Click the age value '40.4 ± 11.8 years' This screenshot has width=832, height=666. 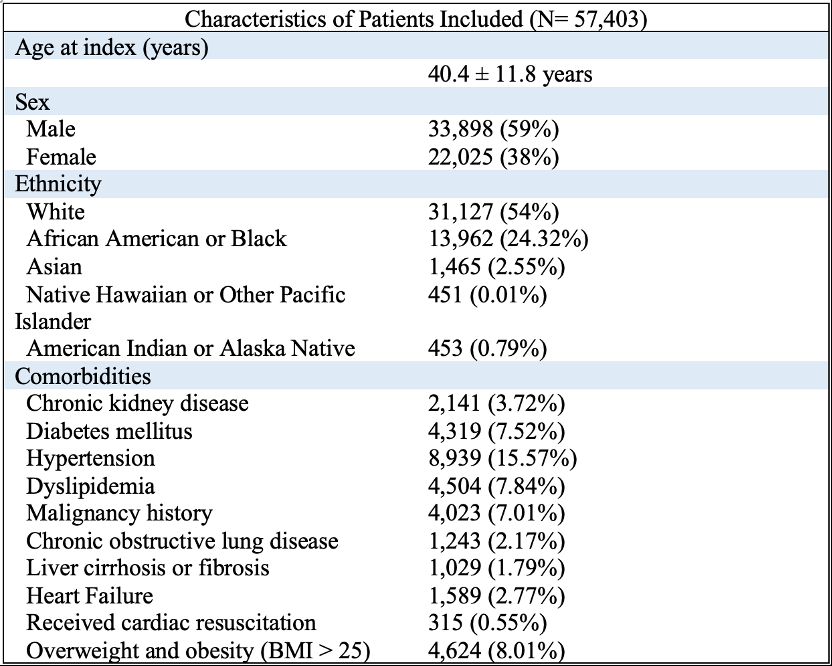tap(510, 75)
